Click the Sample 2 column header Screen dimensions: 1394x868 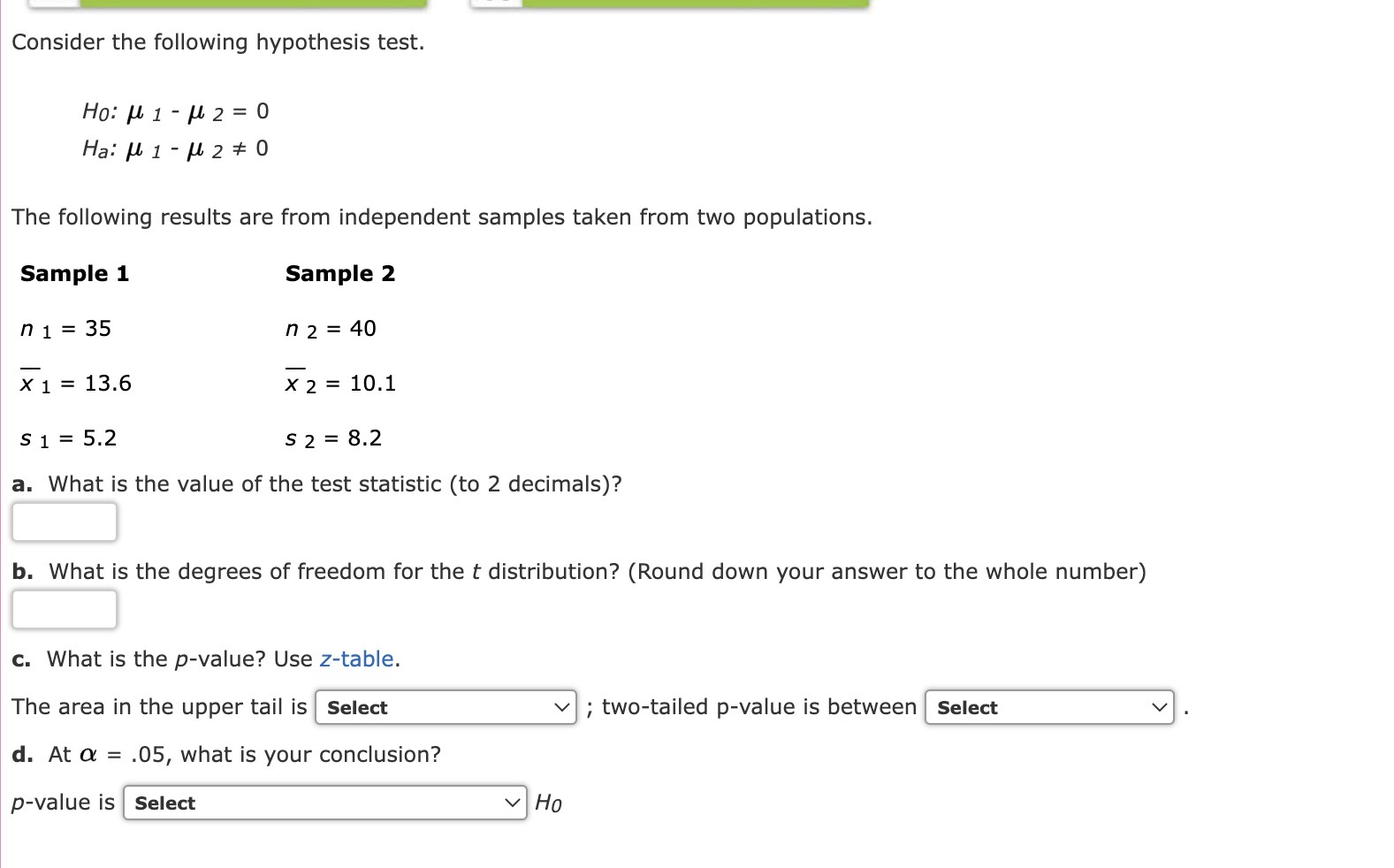[339, 273]
